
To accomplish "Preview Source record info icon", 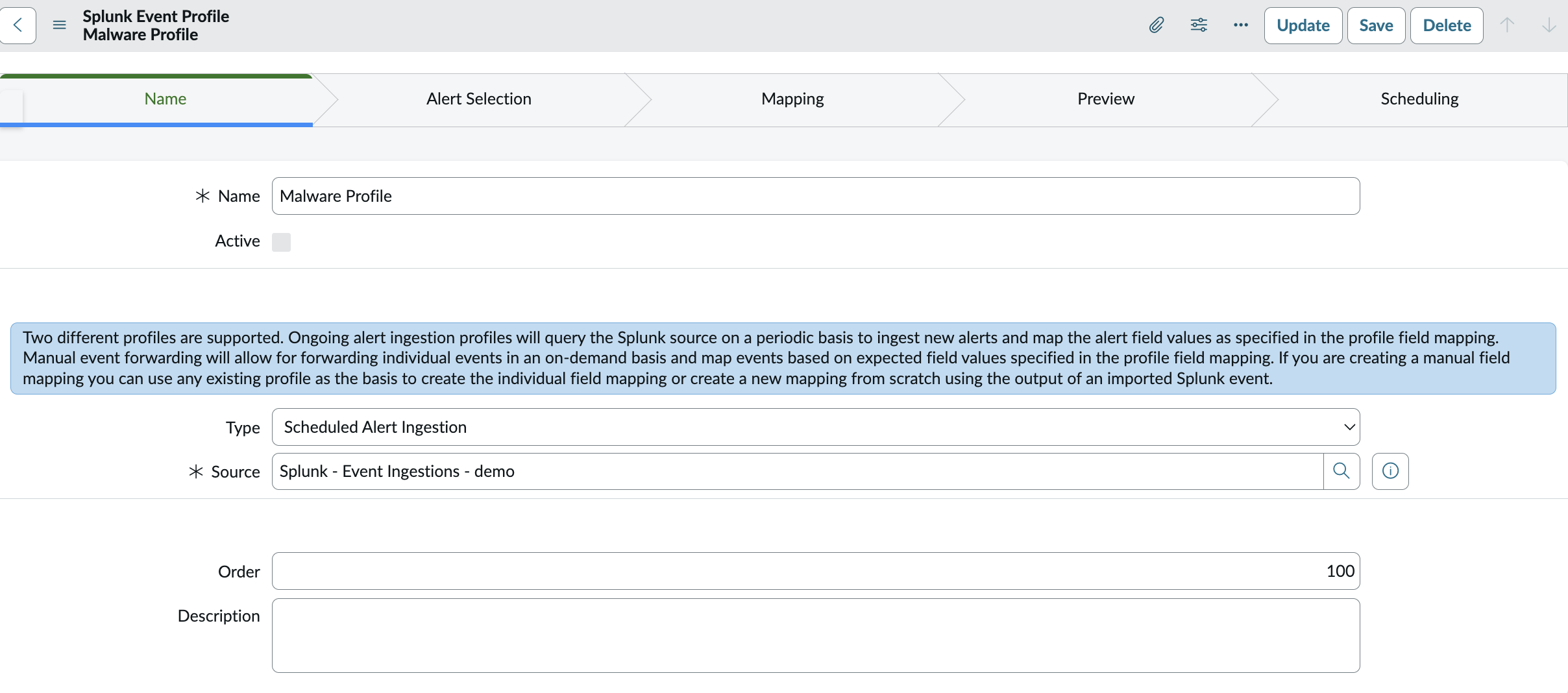I will pos(1390,471).
